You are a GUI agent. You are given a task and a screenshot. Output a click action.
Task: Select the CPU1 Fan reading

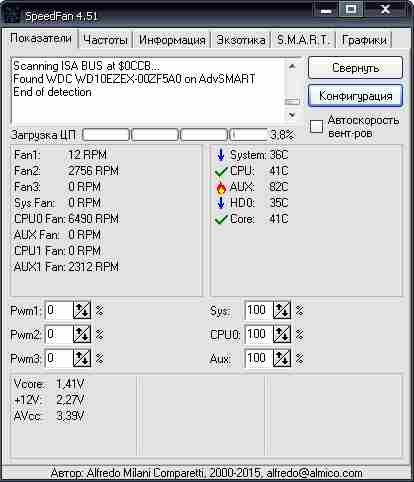click(x=57, y=251)
